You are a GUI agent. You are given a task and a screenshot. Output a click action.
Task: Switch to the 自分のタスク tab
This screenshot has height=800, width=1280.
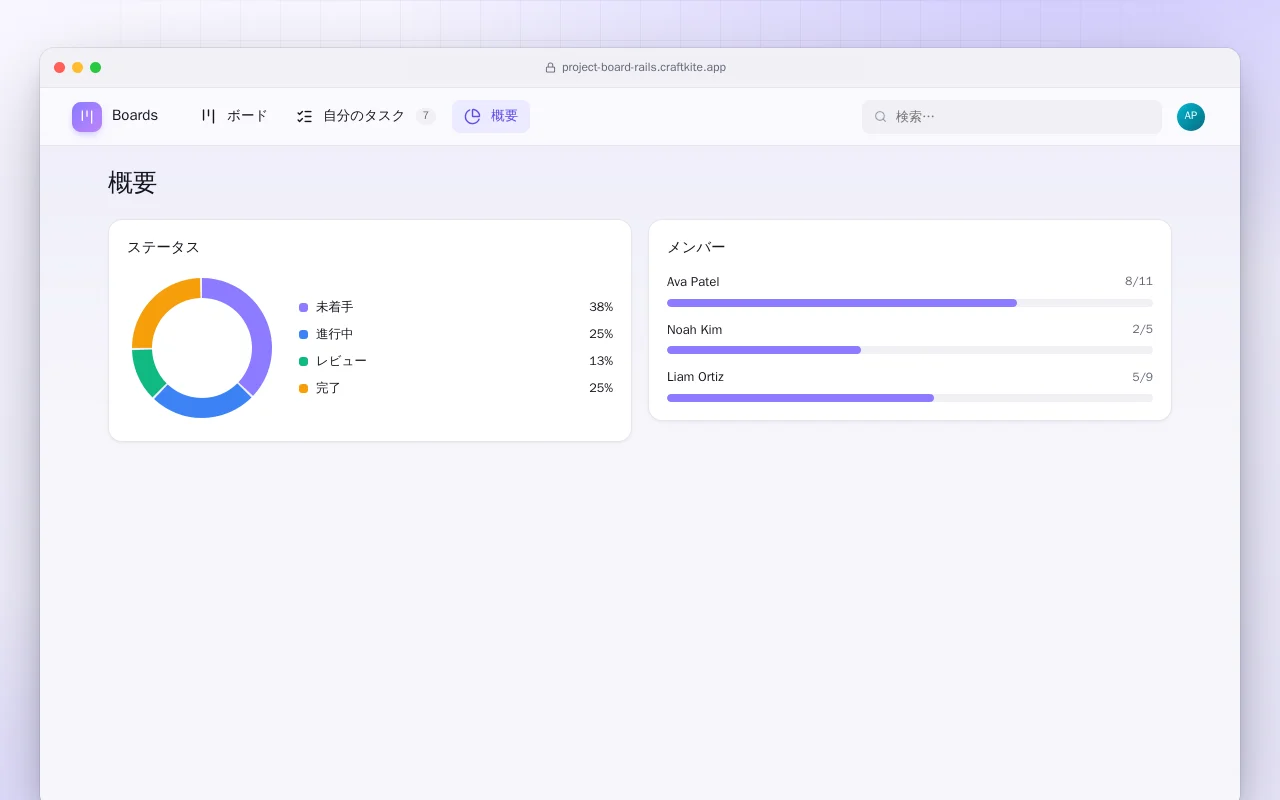(x=366, y=116)
